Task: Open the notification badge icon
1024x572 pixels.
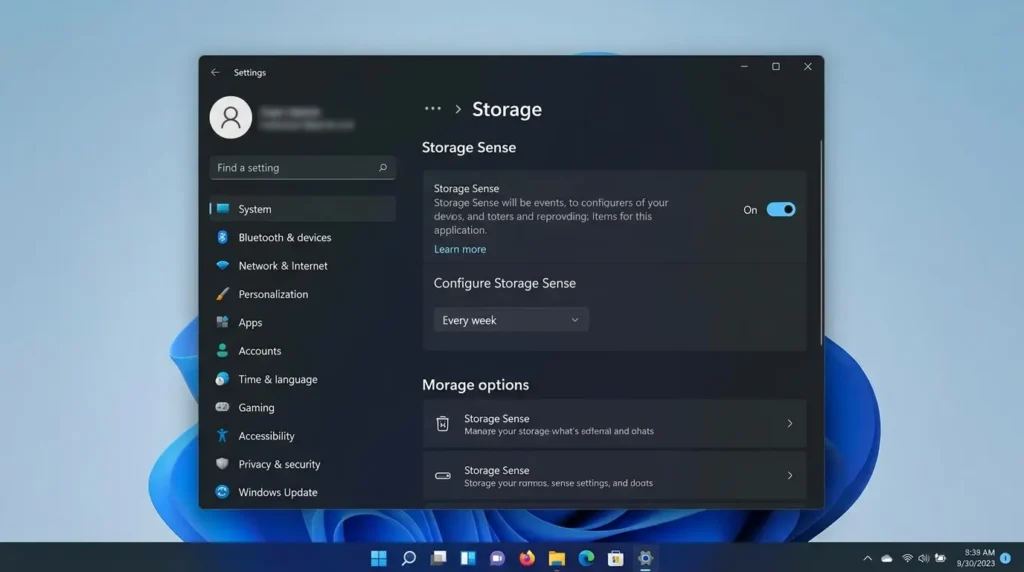Action: (1006, 558)
